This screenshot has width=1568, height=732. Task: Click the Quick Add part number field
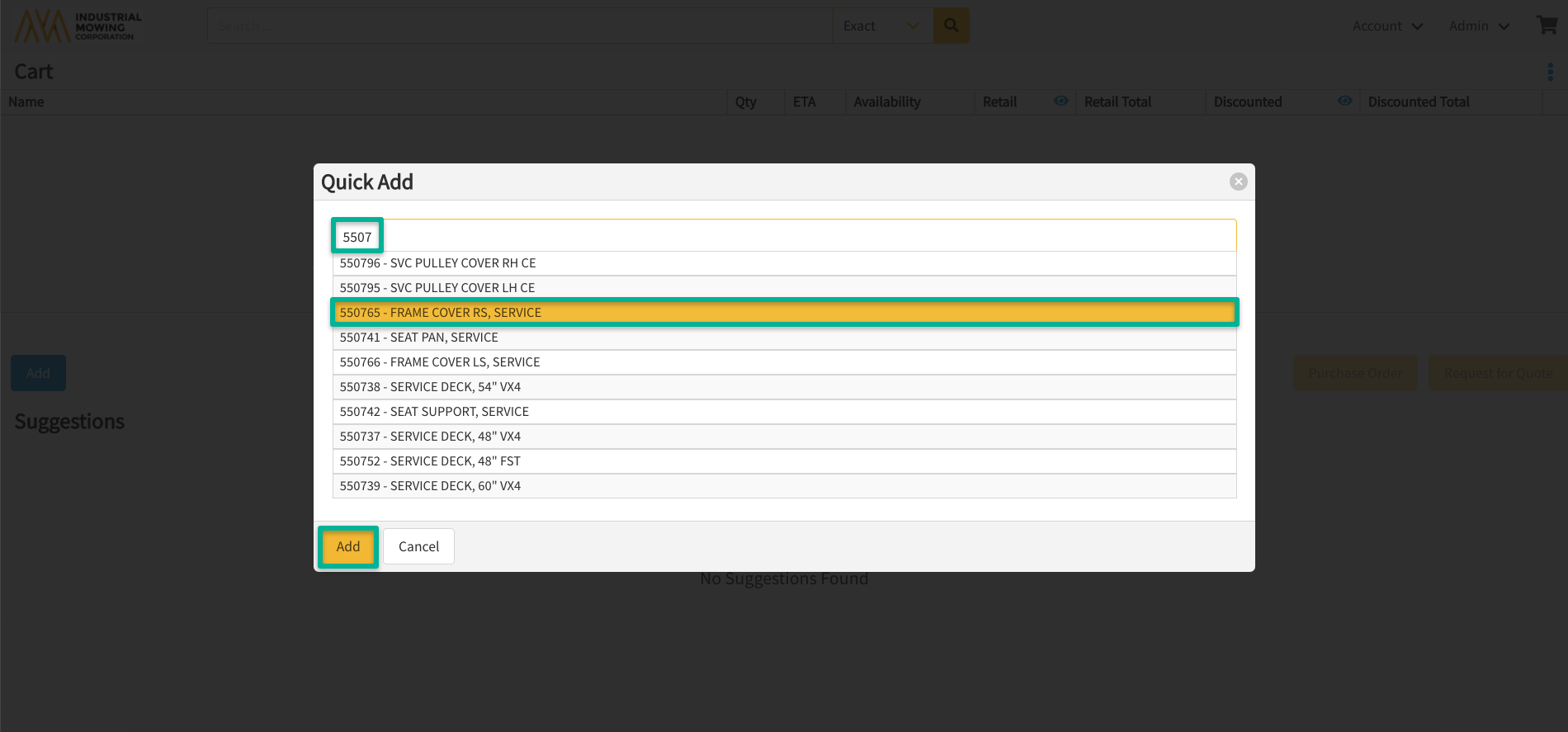click(784, 236)
